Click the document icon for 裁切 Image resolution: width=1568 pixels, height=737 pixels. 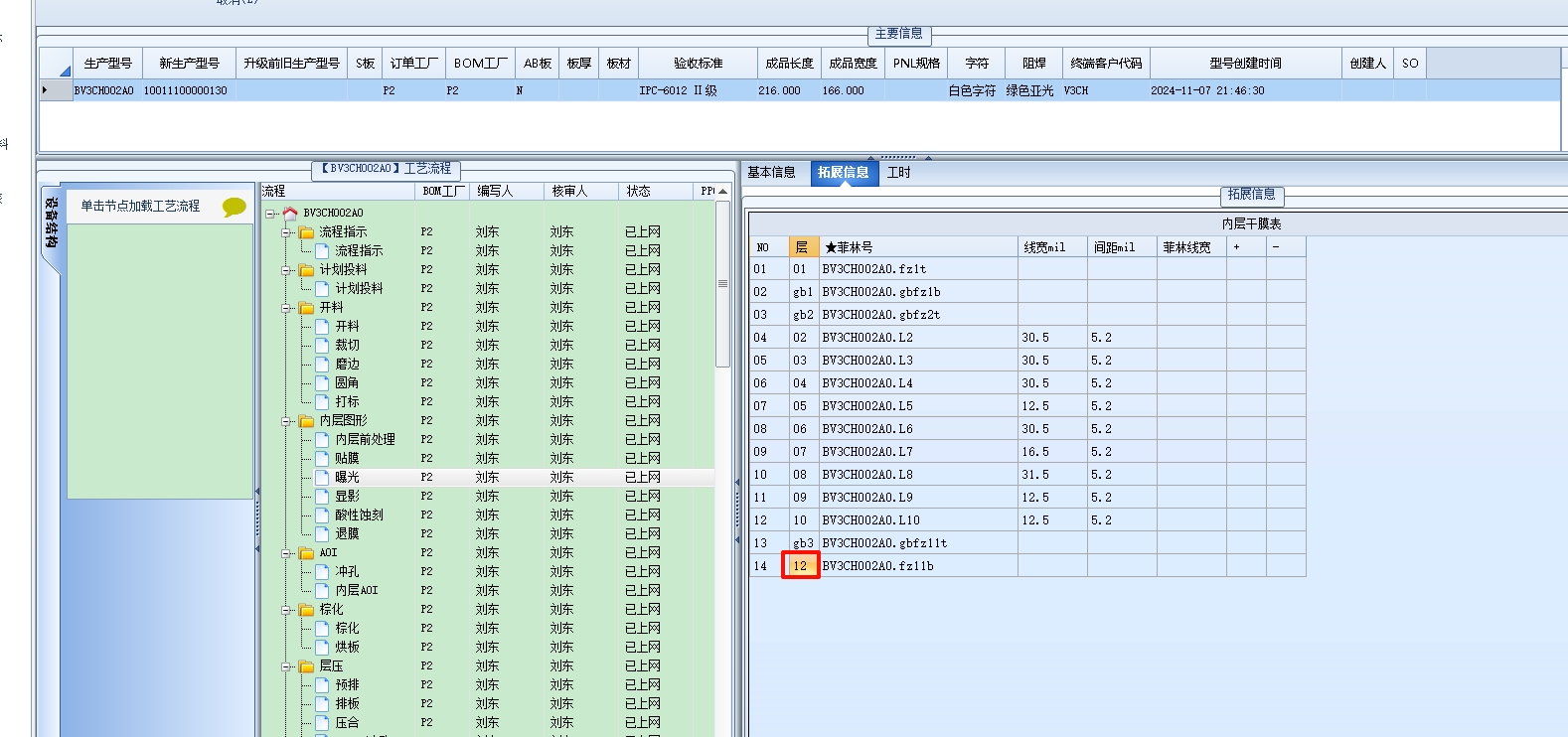click(322, 345)
